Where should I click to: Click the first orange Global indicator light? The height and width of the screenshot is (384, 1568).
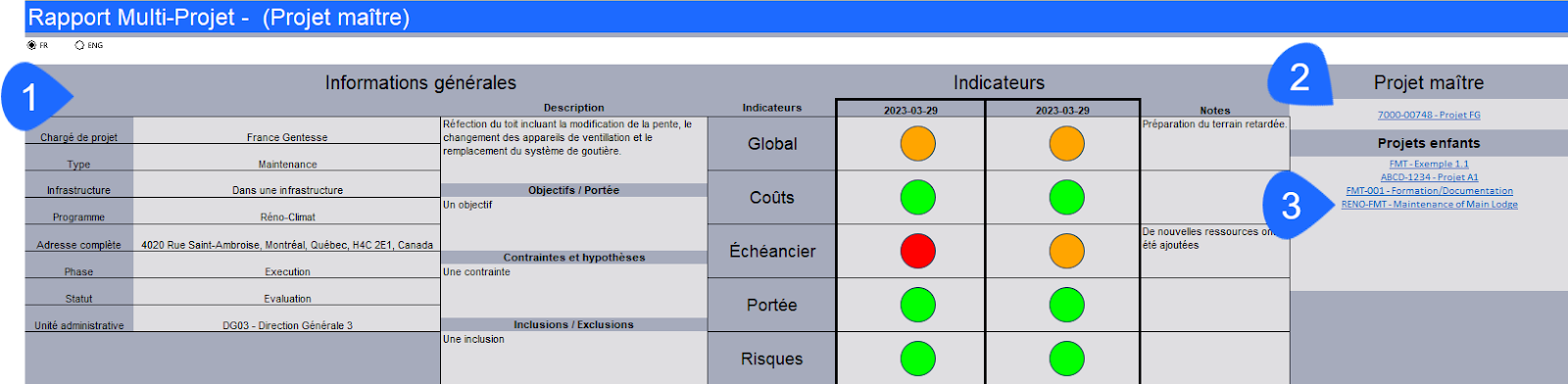pos(918,143)
